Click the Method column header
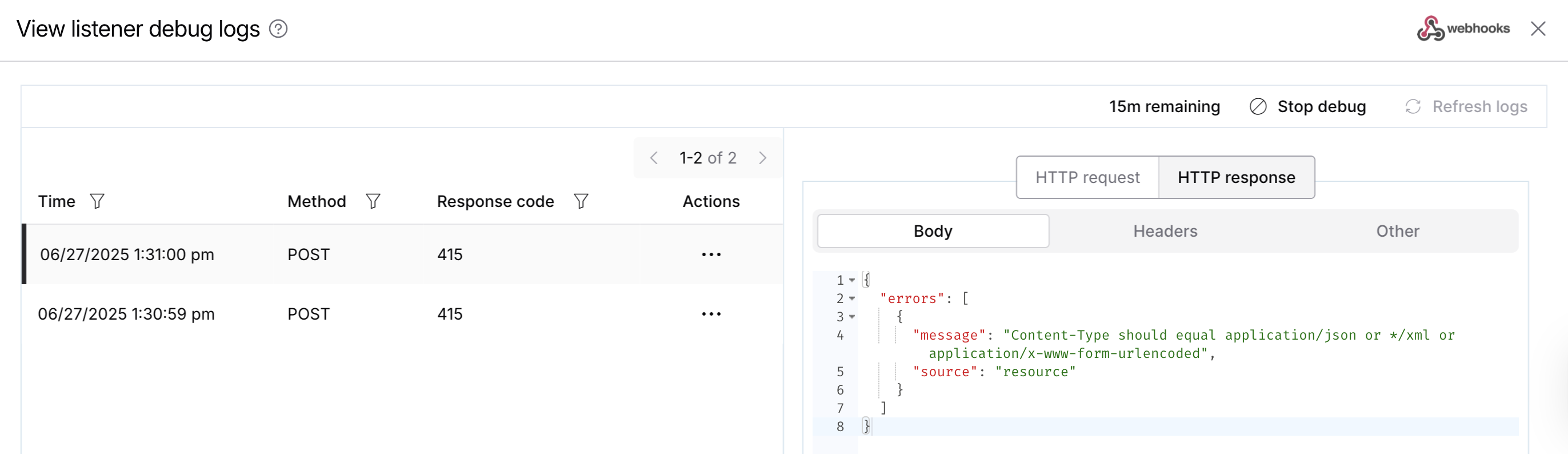1568x454 pixels. [x=317, y=202]
